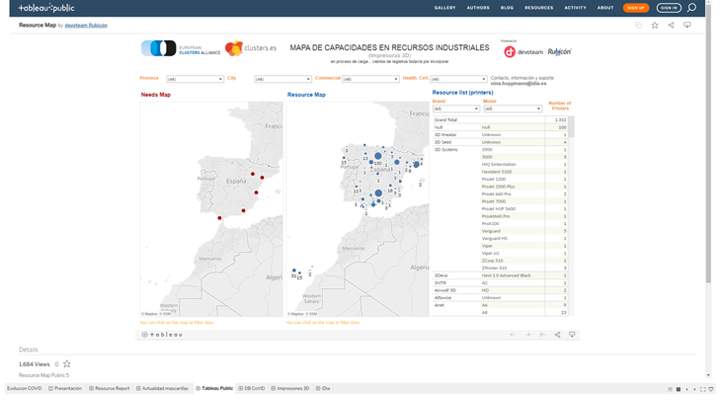Viewport: 720px width, 400px height.
Task: Open the Model filter dropdown
Action: tap(512, 108)
